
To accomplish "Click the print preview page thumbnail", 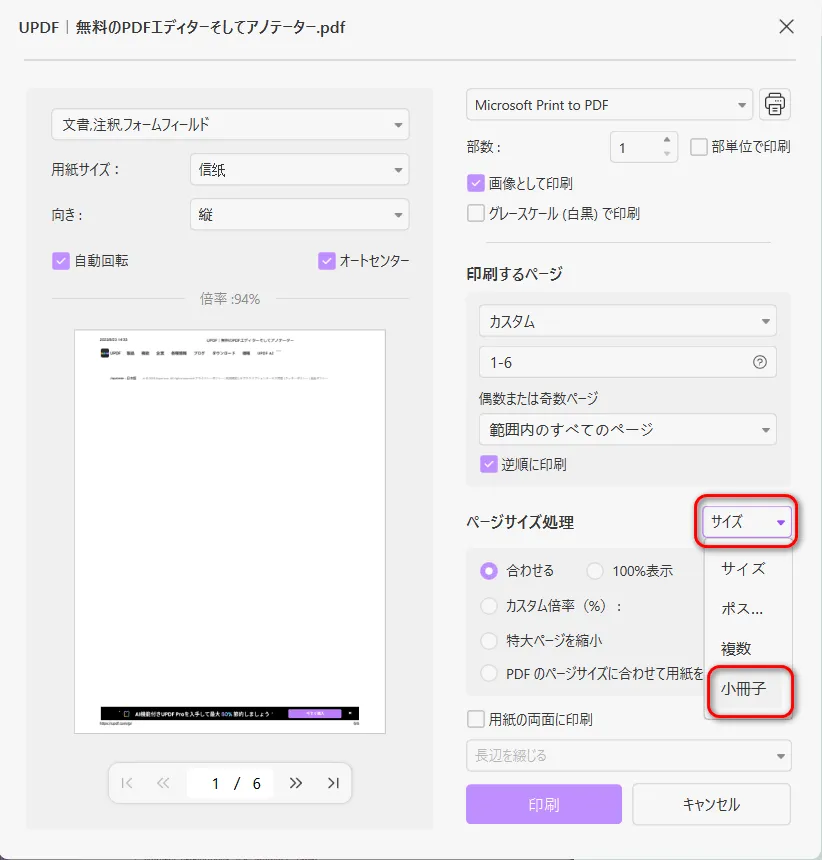I will coord(230,531).
